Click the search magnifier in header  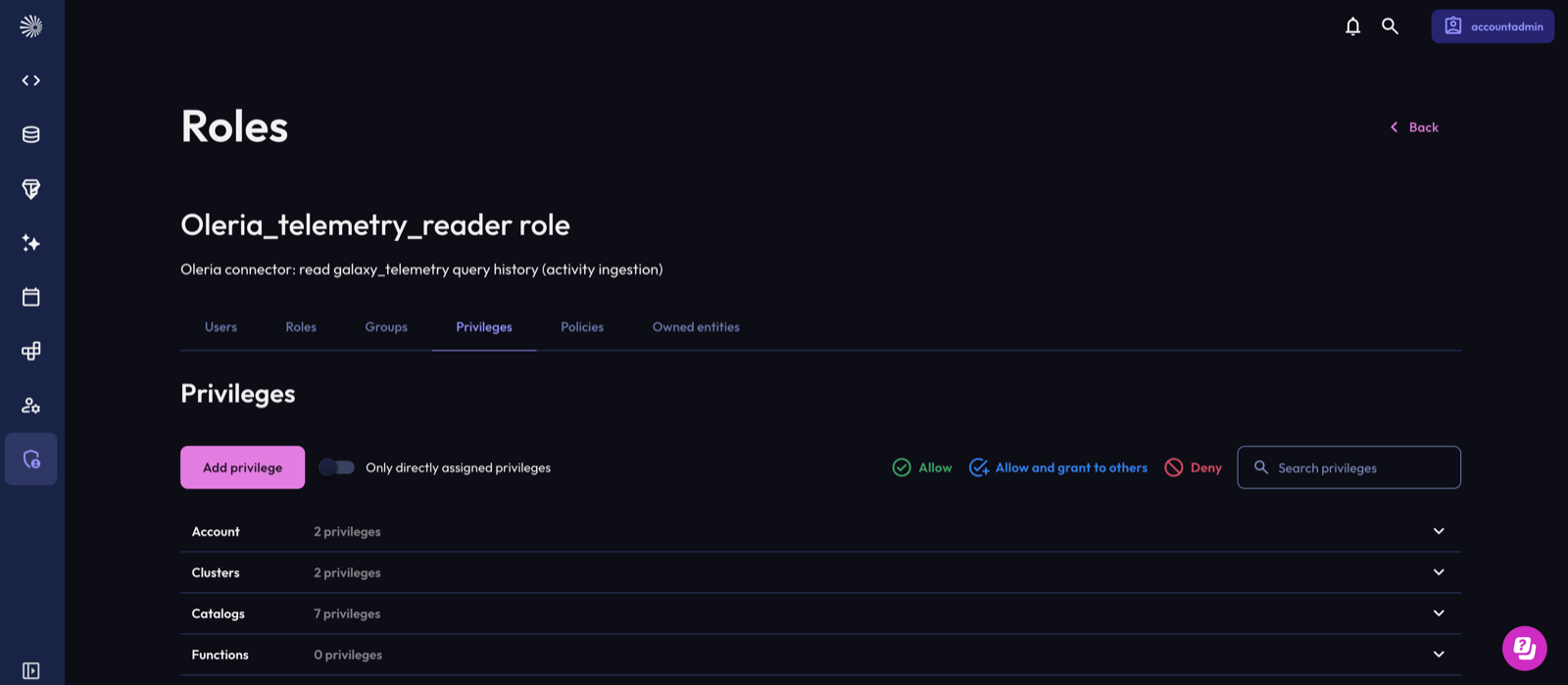click(1390, 26)
